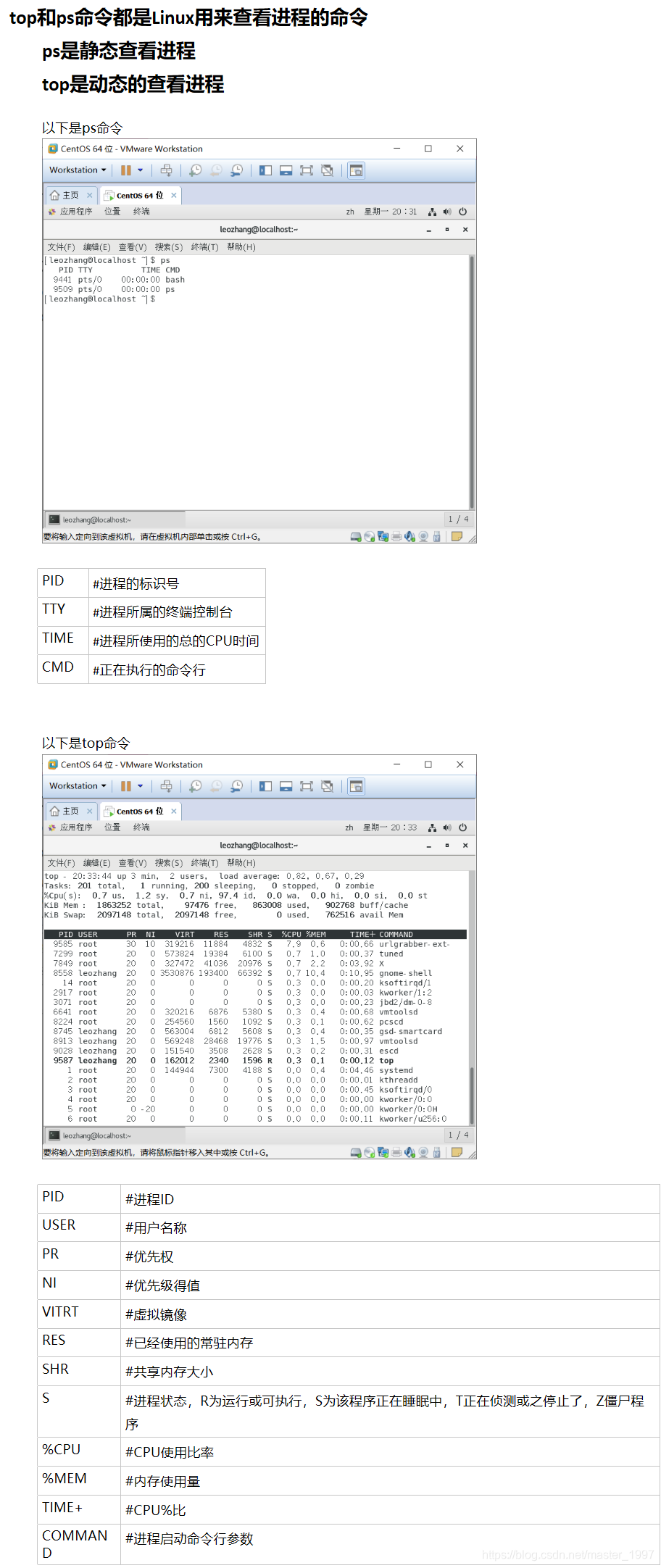Toggle thumbnail bar icon in ps window
Image resolution: width=661 pixels, height=1568 pixels.
[x=286, y=170]
